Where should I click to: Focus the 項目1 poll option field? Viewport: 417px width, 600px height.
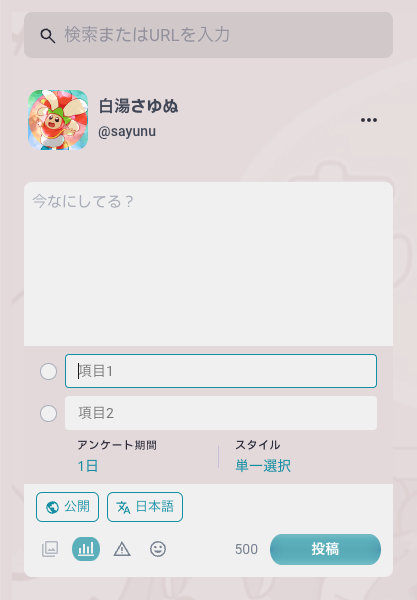click(x=221, y=371)
